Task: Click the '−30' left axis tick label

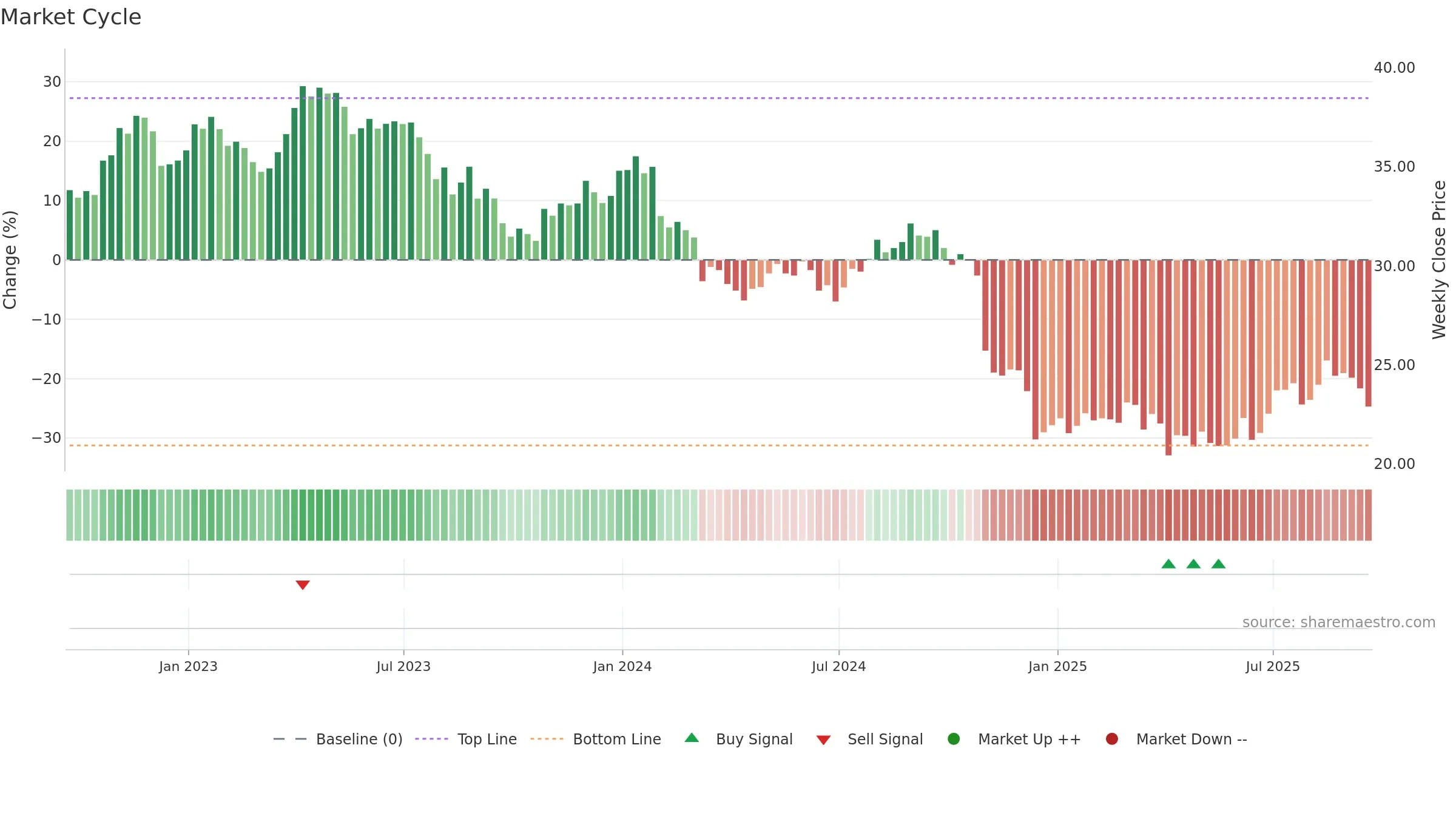Action: point(47,438)
